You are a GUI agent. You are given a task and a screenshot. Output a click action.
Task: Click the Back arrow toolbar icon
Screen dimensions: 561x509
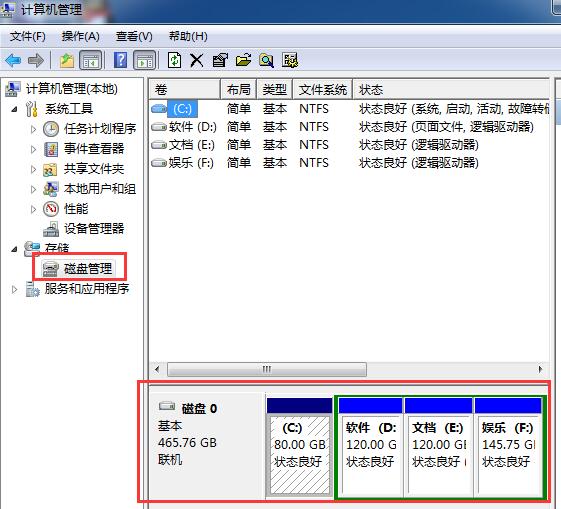tap(13, 60)
